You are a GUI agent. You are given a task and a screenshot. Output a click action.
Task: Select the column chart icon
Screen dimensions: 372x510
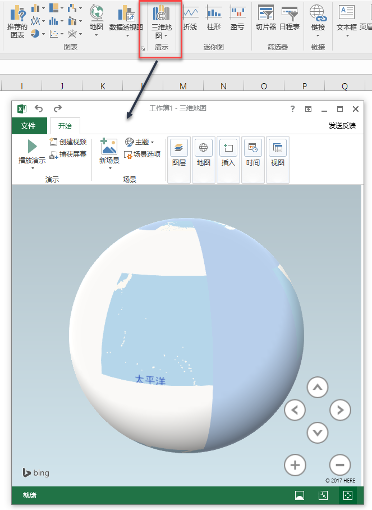click(x=35, y=8)
